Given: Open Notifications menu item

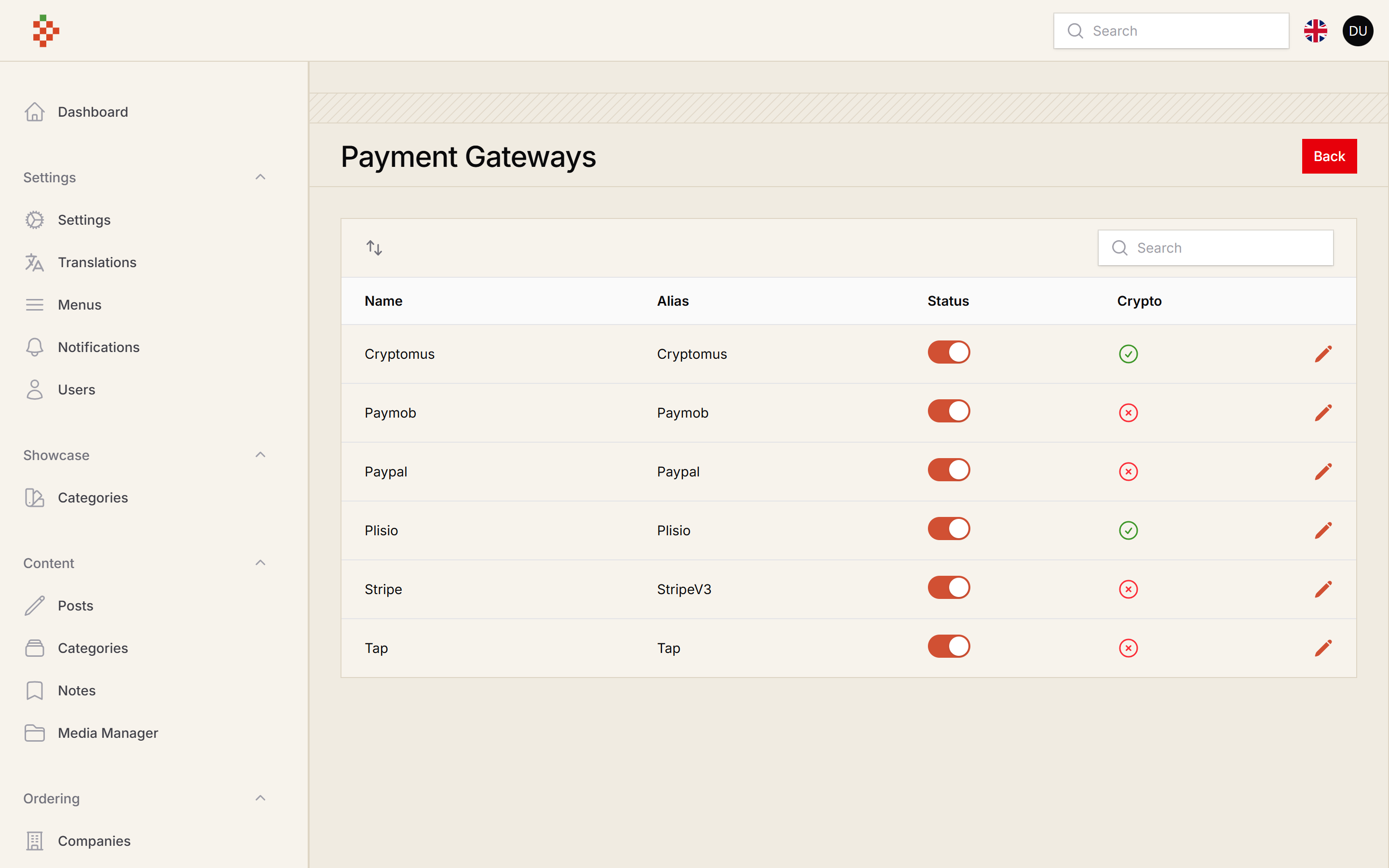Looking at the screenshot, I should (x=99, y=347).
